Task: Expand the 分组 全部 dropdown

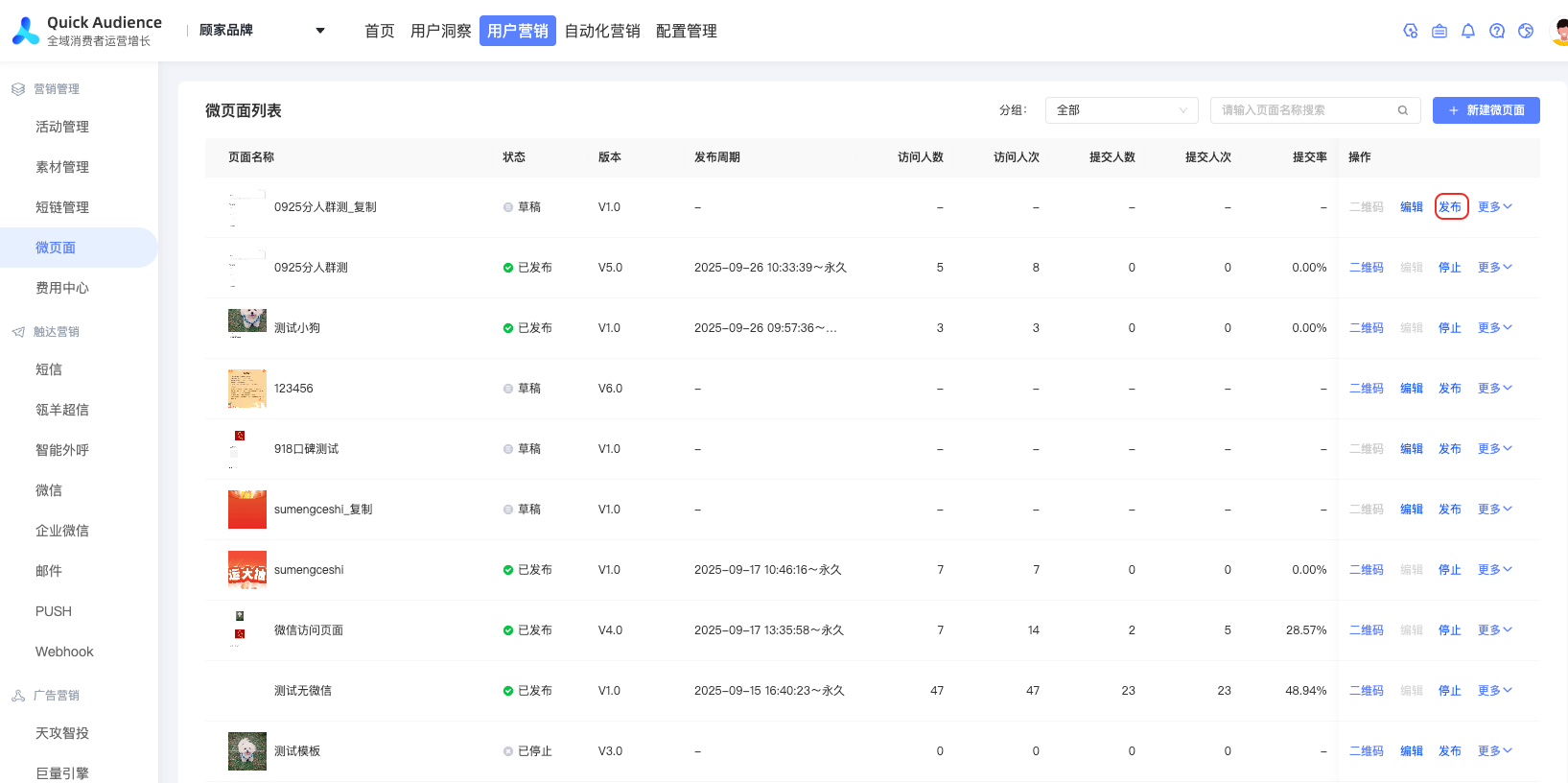Action: [1121, 110]
